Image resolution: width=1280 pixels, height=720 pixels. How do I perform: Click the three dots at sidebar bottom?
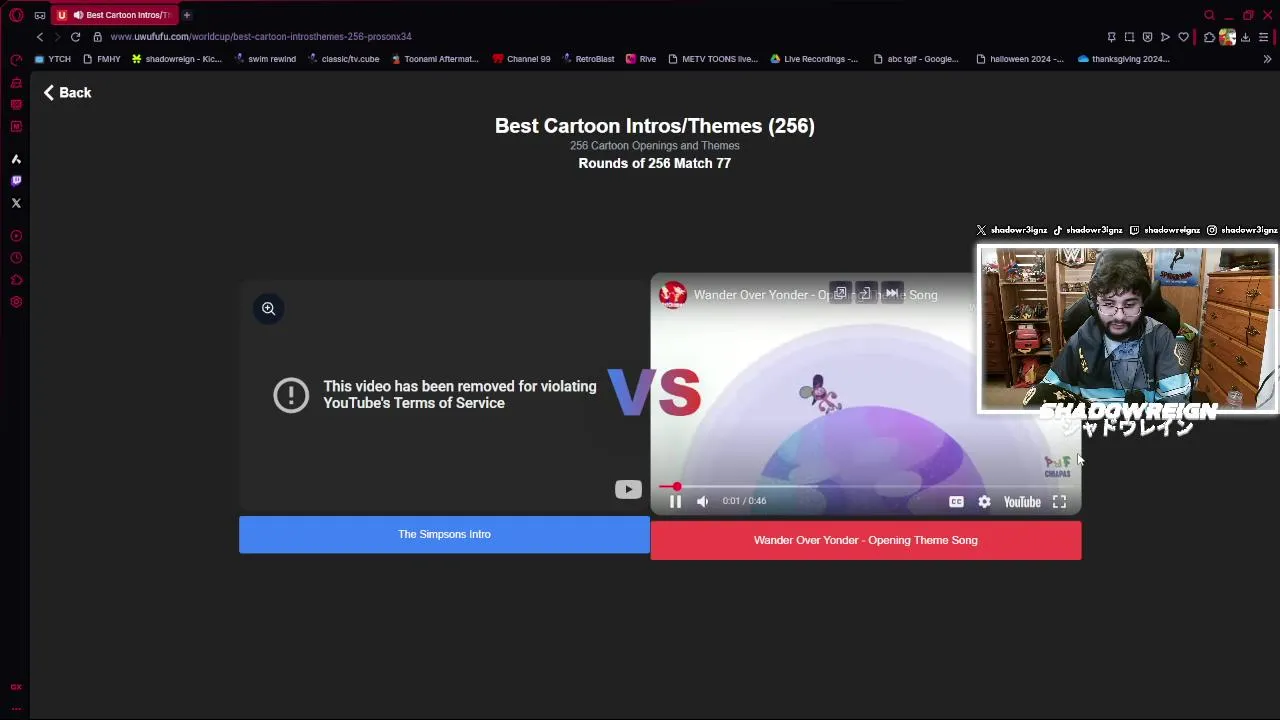(x=16, y=708)
